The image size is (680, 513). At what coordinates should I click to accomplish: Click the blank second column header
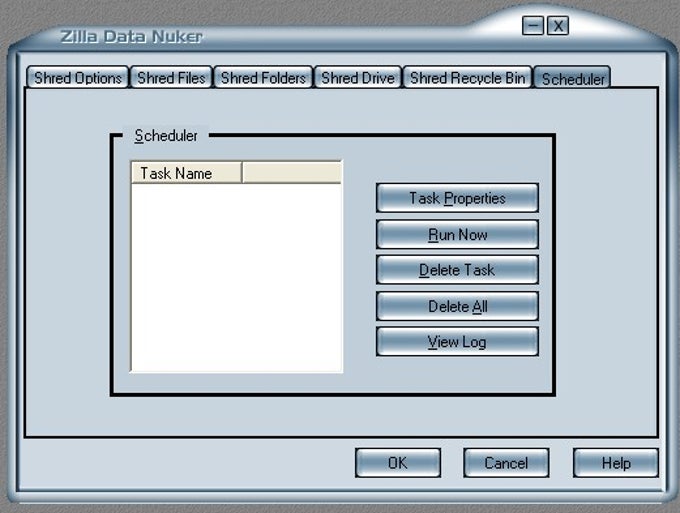coord(292,173)
